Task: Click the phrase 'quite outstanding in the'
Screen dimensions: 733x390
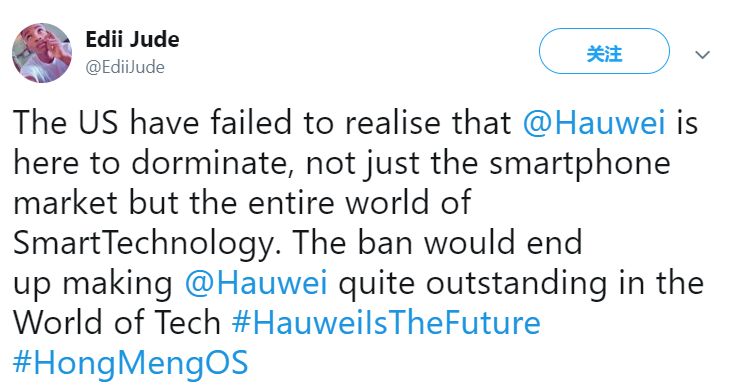Action: pyautogui.click(x=521, y=284)
